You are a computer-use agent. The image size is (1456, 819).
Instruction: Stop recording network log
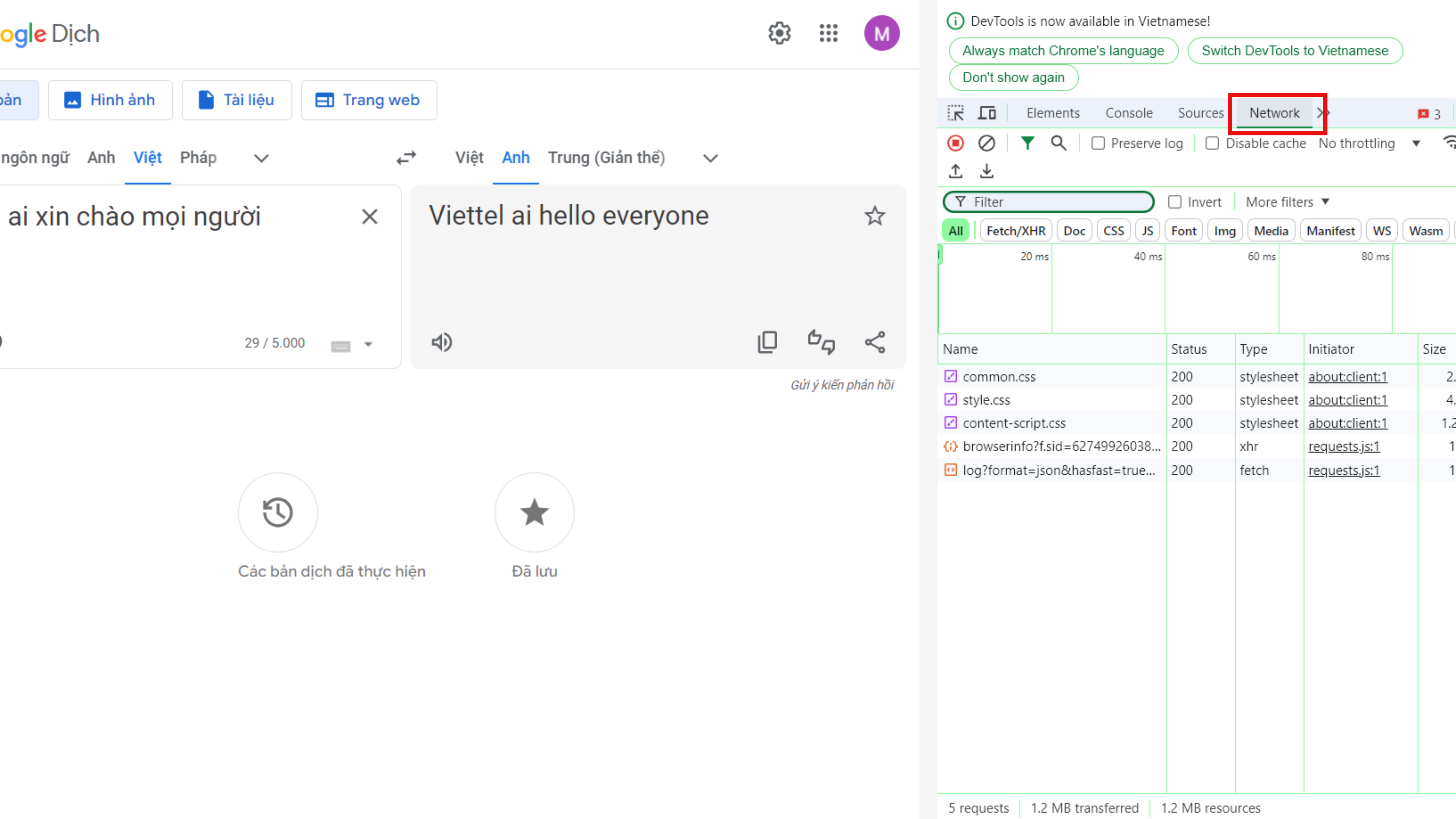(x=955, y=143)
